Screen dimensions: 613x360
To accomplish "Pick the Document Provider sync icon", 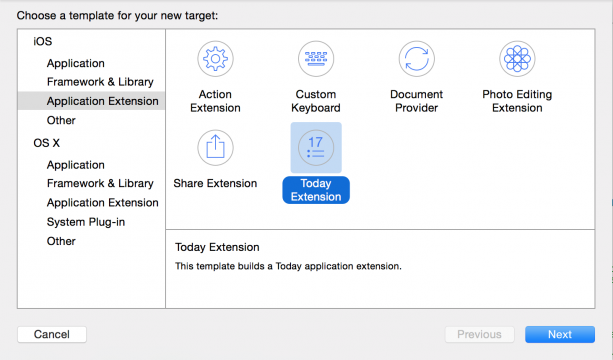I will coord(417,59).
